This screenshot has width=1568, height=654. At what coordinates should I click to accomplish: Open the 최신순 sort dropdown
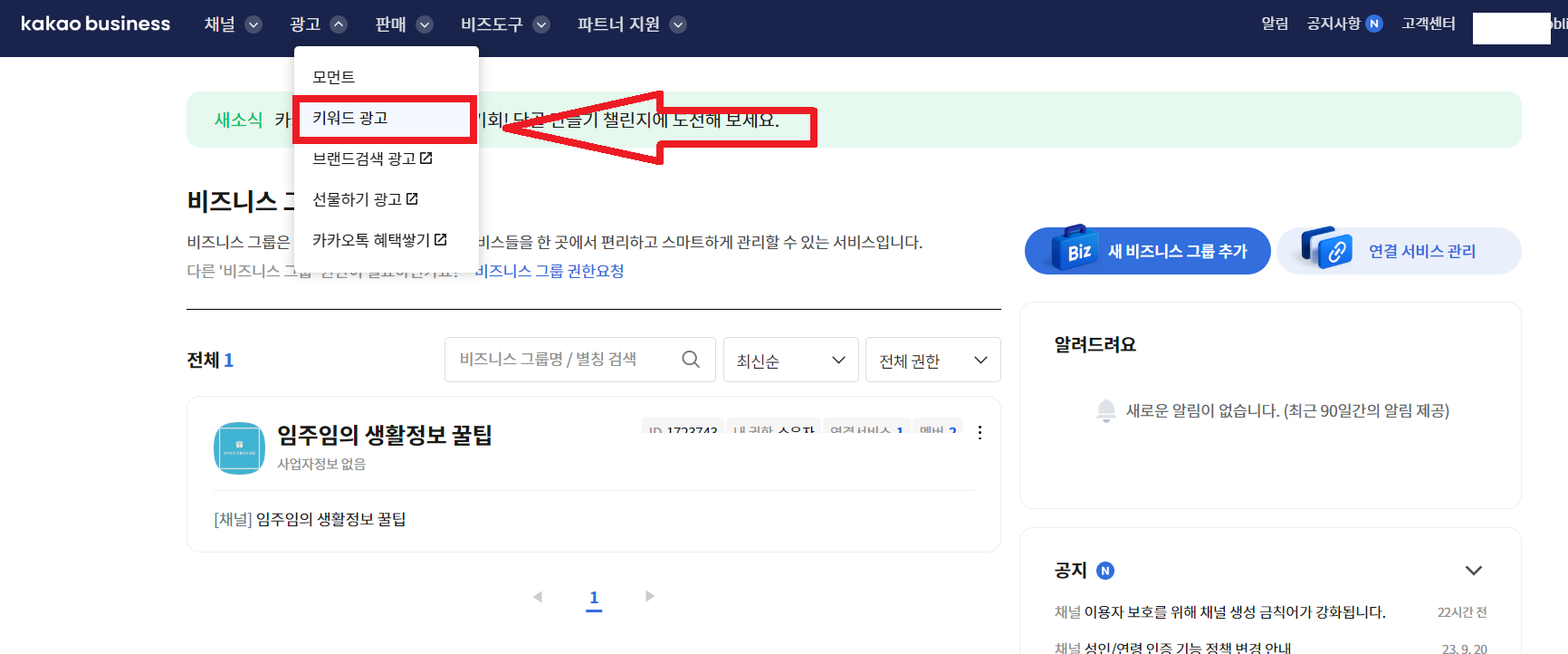791,361
